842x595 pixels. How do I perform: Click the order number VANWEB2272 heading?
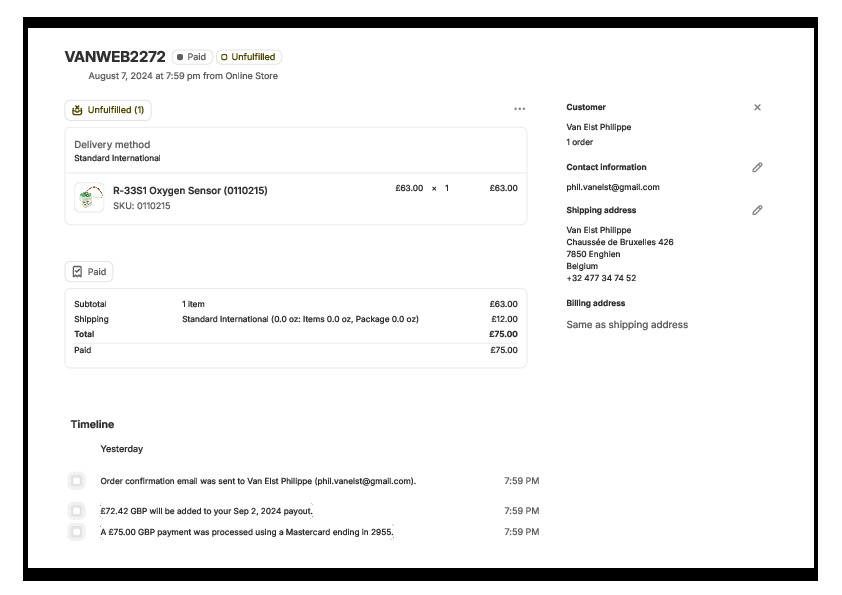tap(115, 57)
